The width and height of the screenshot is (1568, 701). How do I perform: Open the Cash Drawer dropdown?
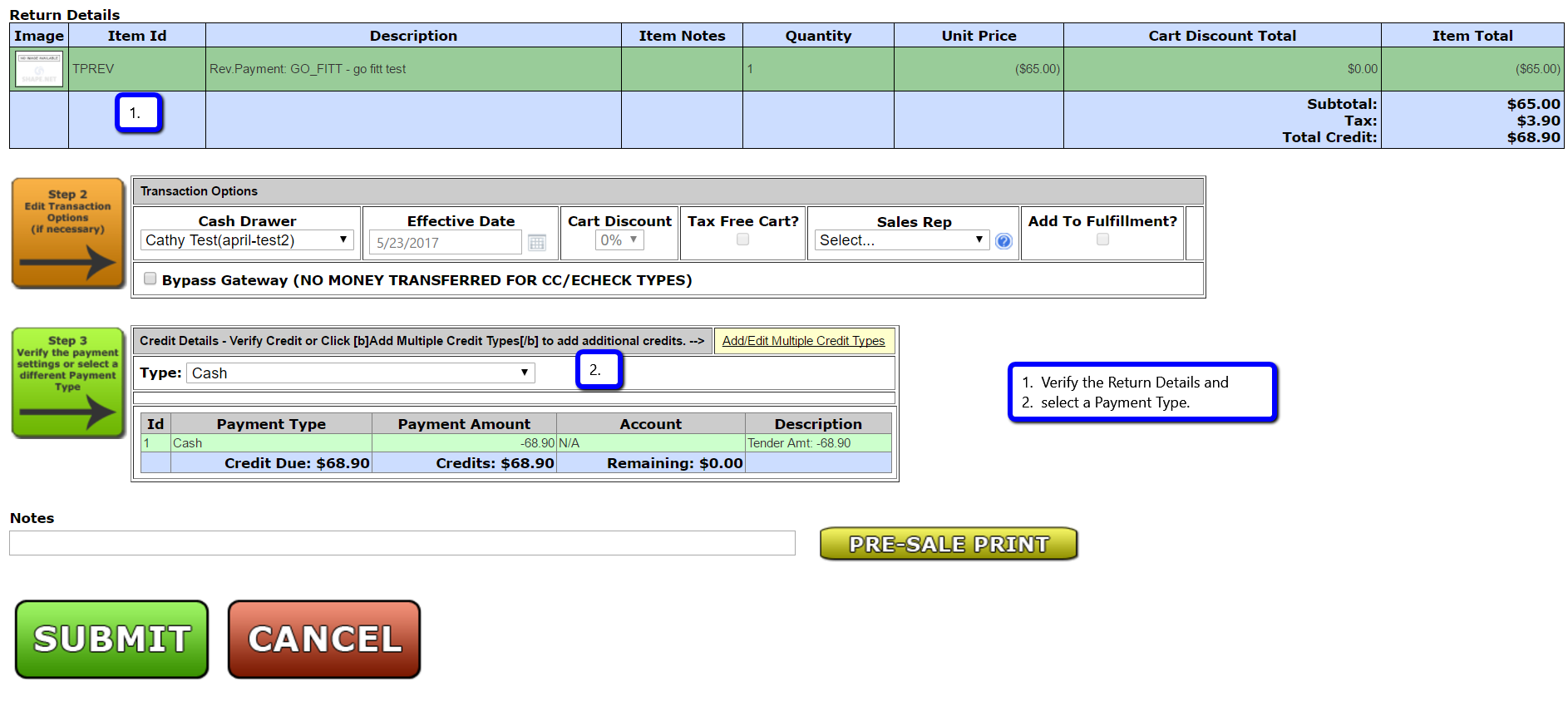pyautogui.click(x=247, y=240)
